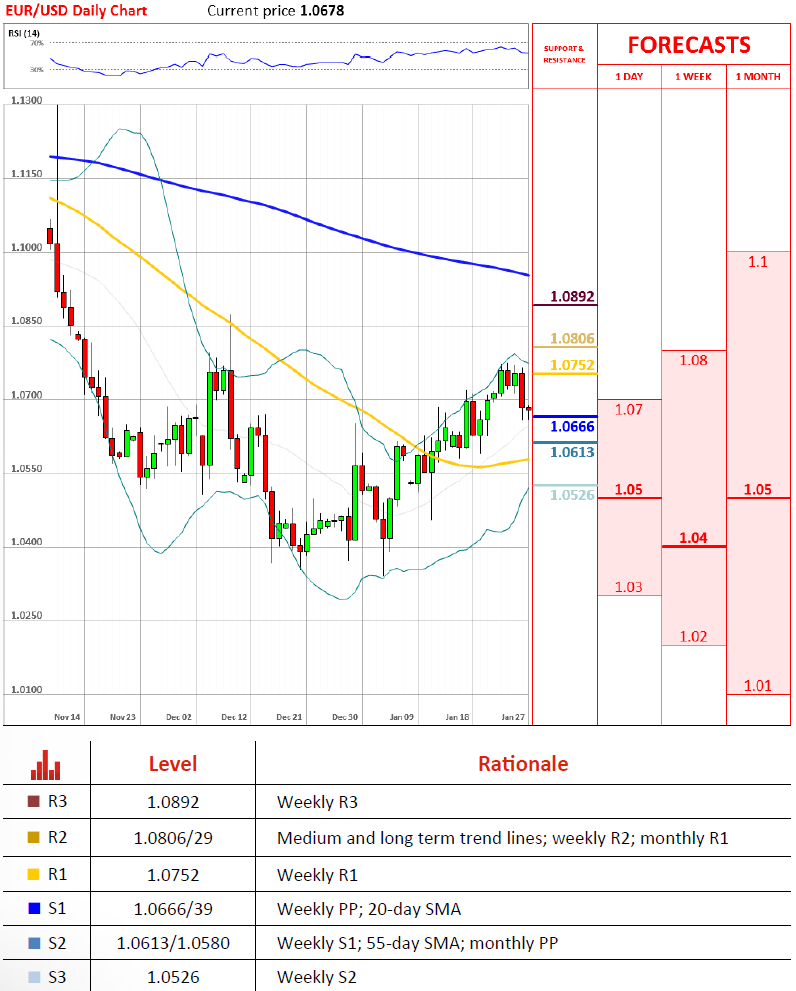Click the Dec 21 date axis label

click(289, 717)
